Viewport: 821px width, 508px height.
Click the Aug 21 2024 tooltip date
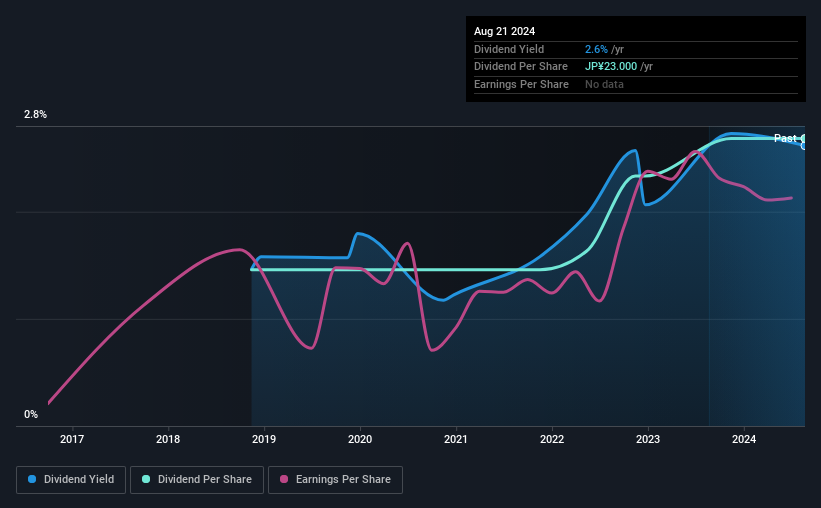(x=504, y=31)
